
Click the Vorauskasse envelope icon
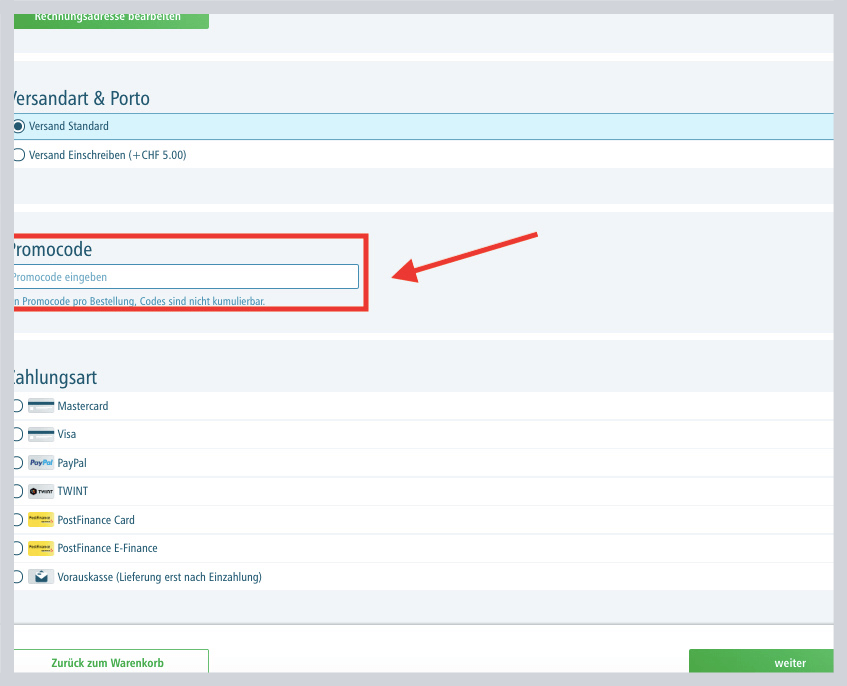pos(41,577)
